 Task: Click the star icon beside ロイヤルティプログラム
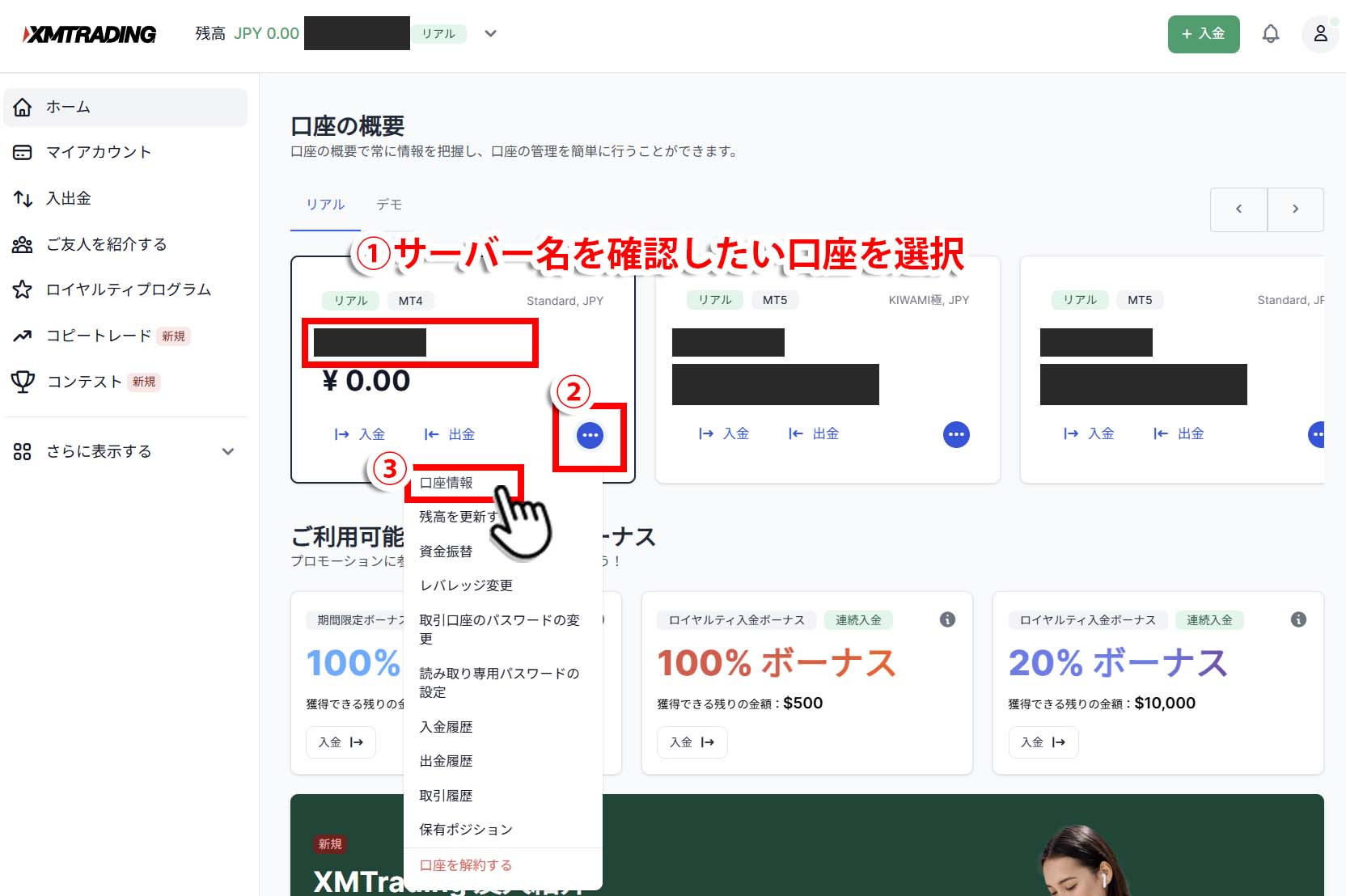coord(23,290)
